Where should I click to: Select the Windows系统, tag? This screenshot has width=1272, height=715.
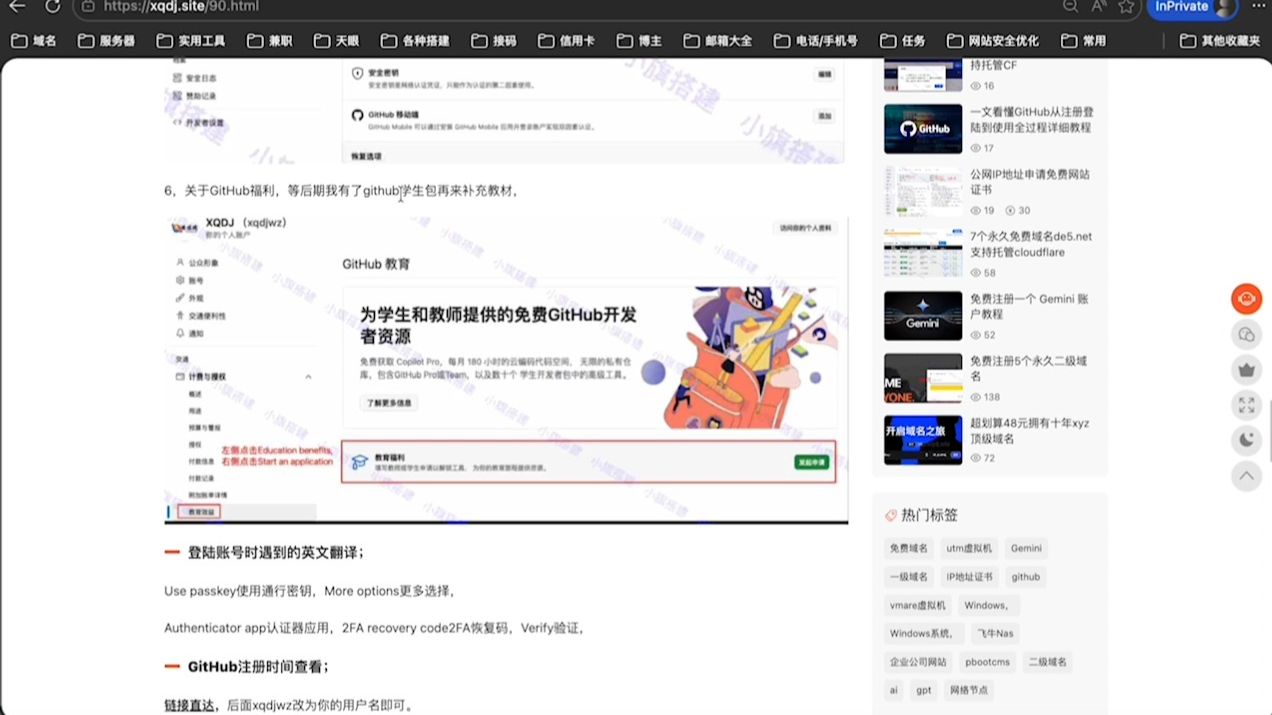point(924,633)
